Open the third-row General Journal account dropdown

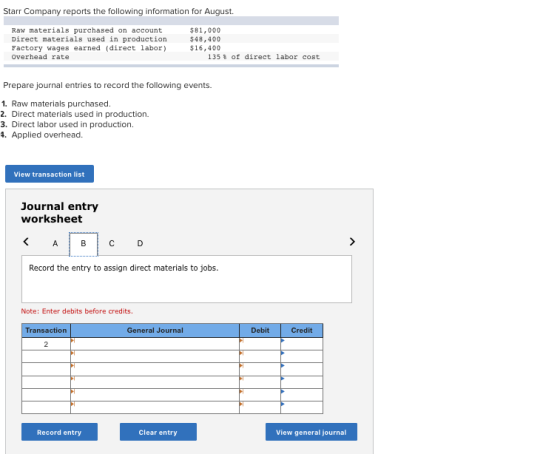coord(155,369)
